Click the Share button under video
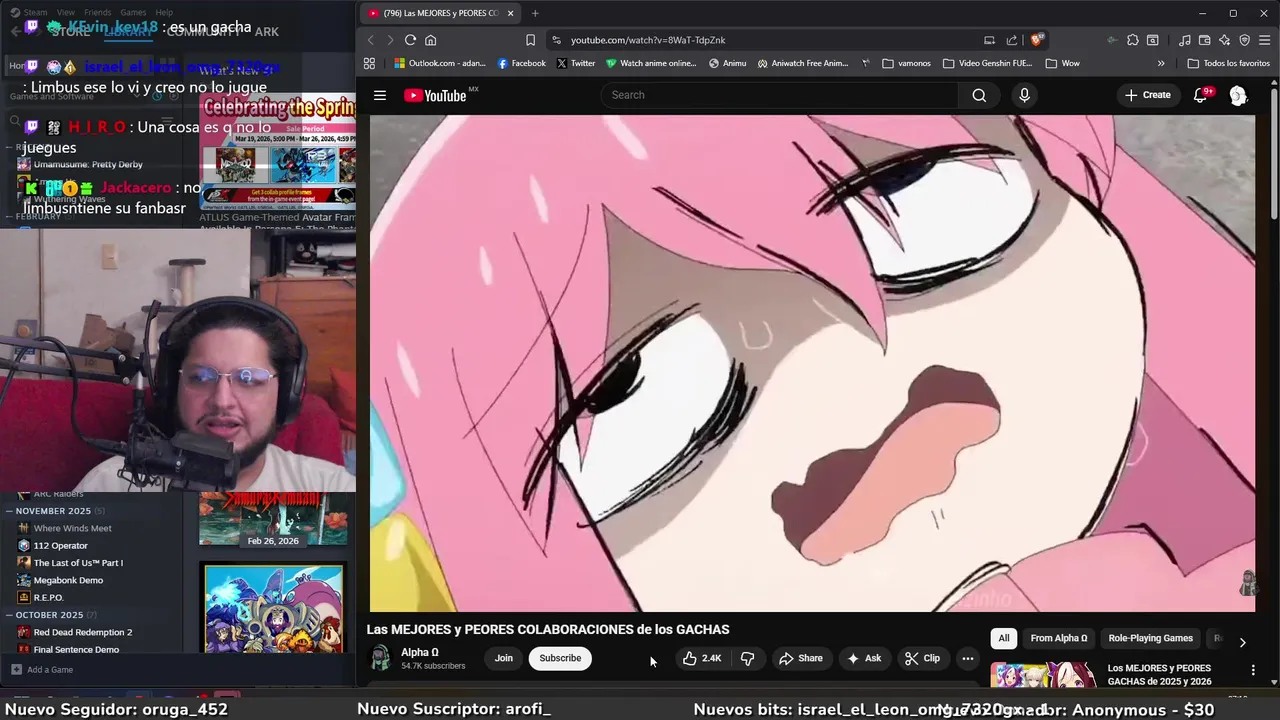Viewport: 1280px width, 720px height. click(x=801, y=658)
